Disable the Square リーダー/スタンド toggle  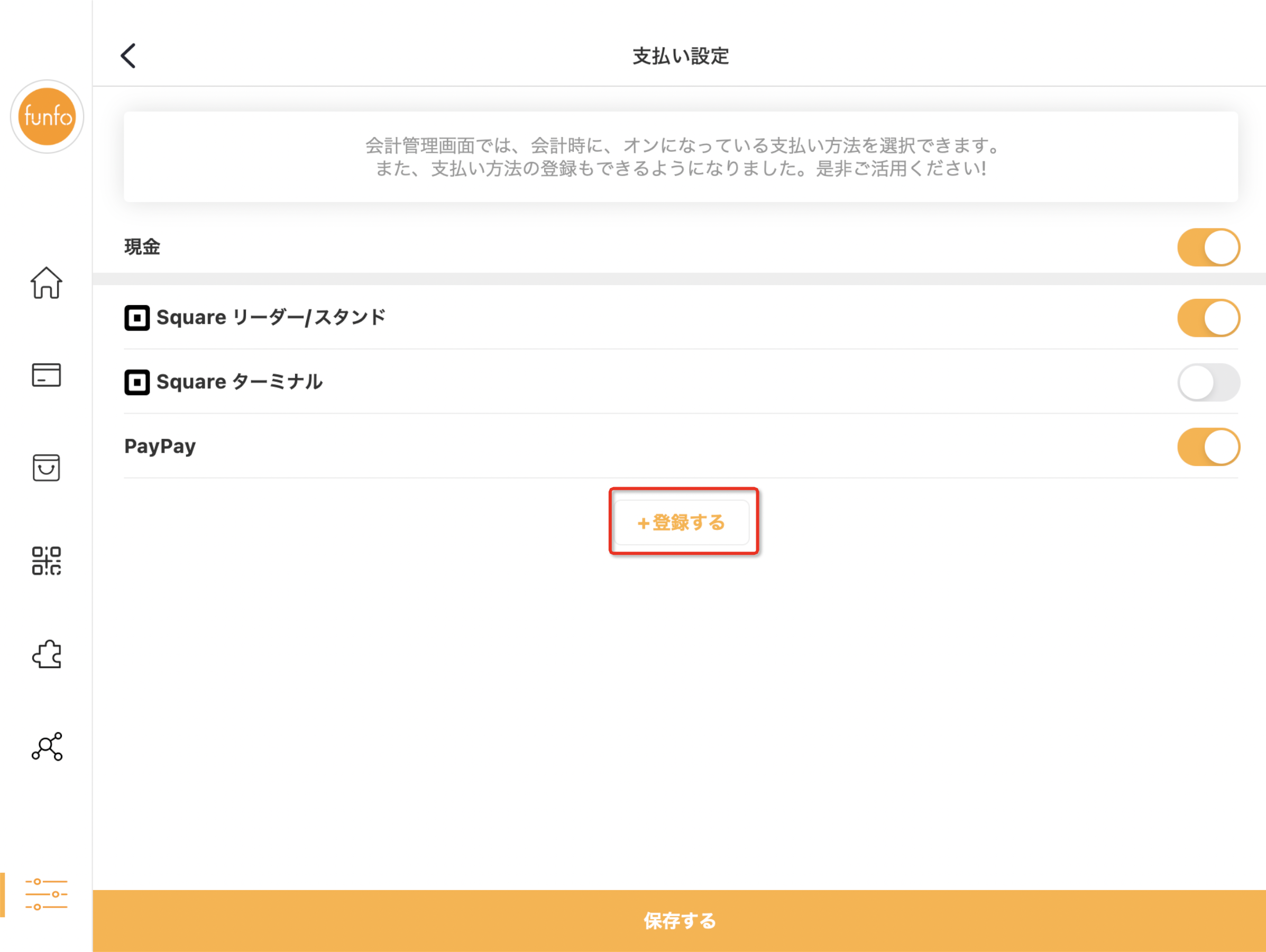[1208, 318]
